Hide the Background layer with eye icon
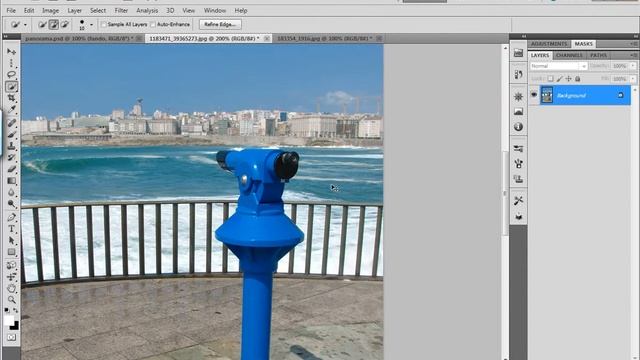 pos(534,95)
